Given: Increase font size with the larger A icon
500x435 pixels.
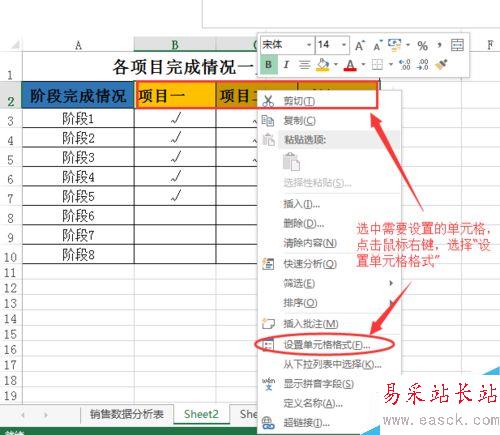Looking at the screenshot, I should click(x=360, y=46).
